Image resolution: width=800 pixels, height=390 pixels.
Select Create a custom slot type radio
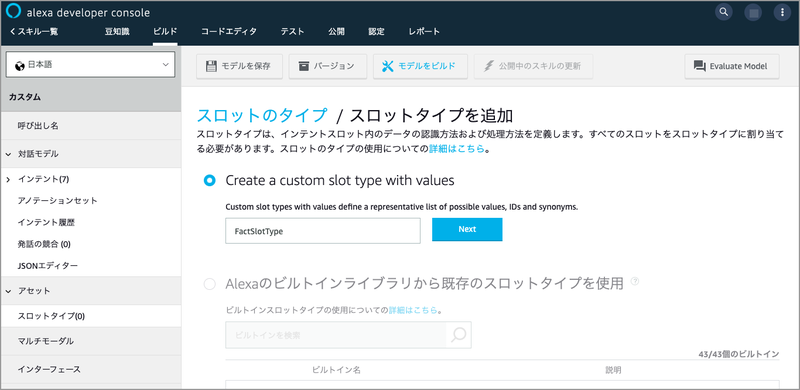tap(209, 180)
